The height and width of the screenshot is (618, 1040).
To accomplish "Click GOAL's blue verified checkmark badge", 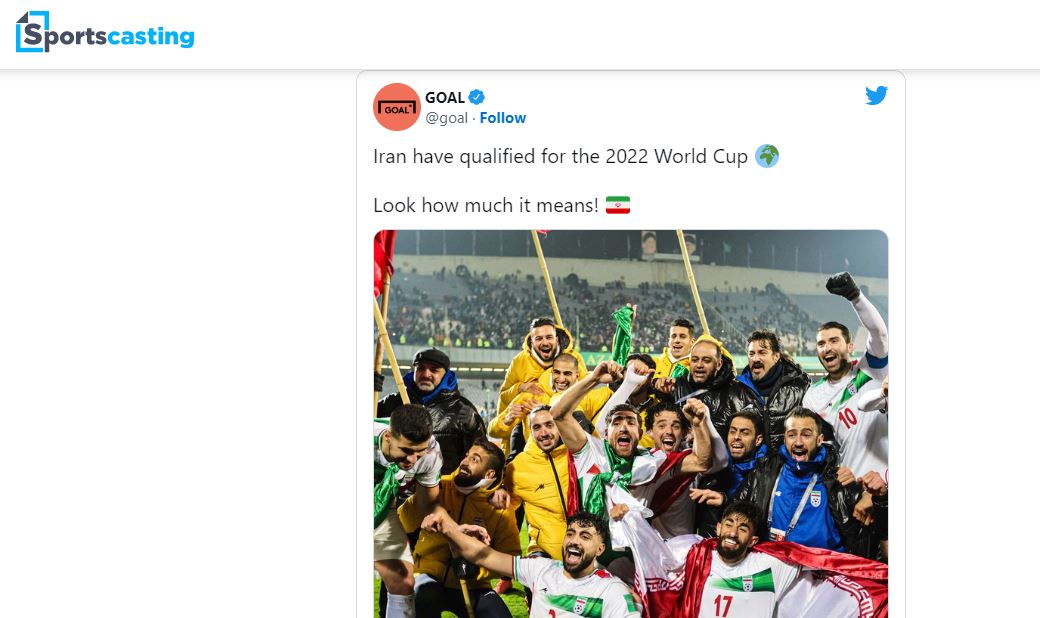I will (476, 97).
